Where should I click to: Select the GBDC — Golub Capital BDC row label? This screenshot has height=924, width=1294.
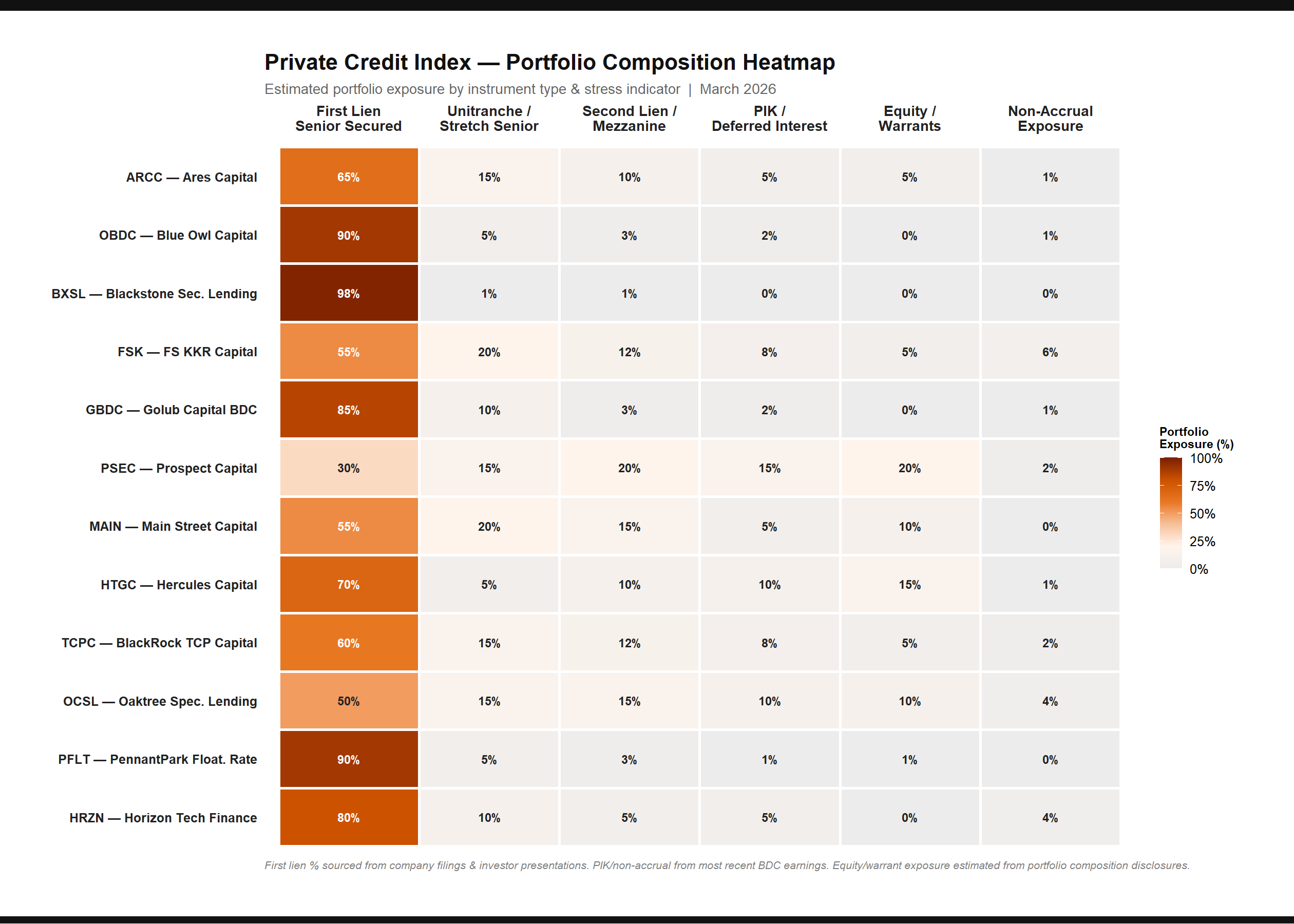[170, 410]
